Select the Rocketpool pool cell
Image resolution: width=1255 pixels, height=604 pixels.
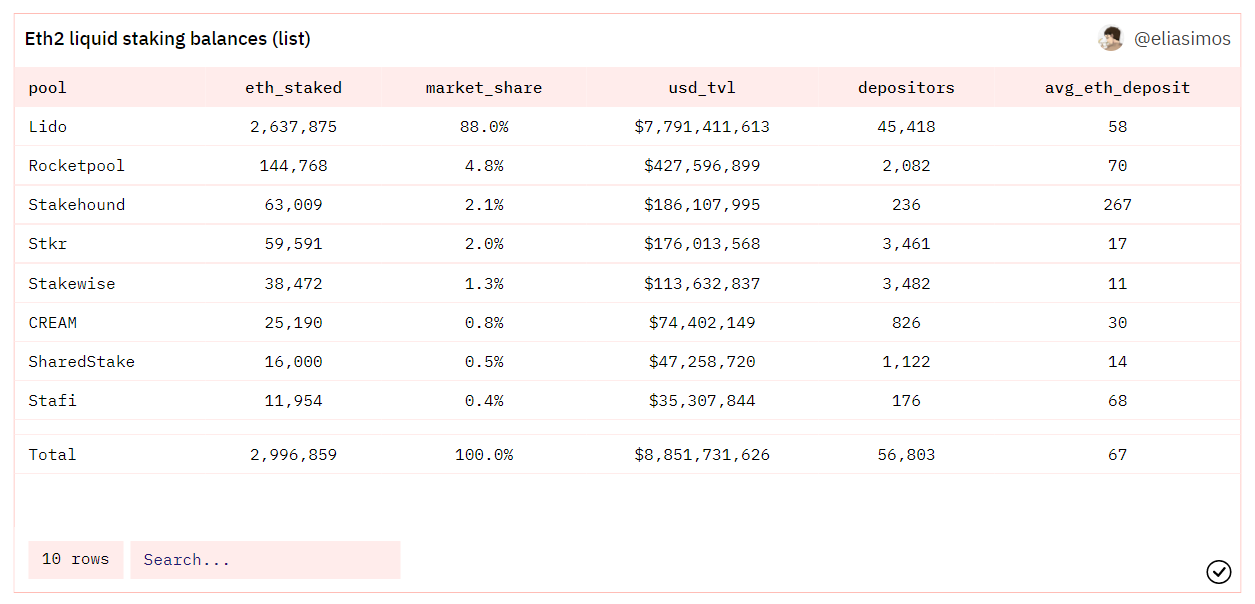click(x=77, y=166)
